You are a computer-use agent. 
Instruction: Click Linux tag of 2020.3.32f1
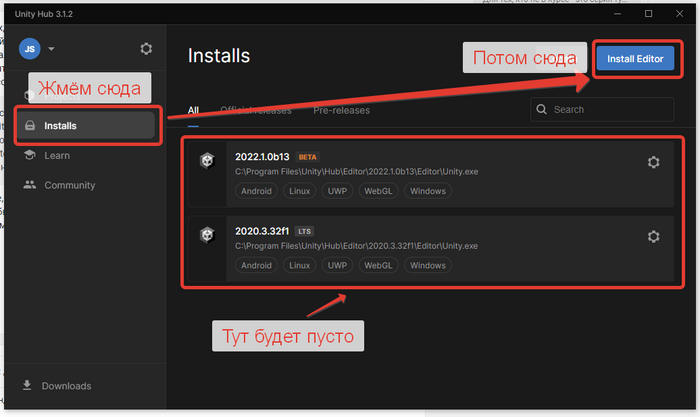point(300,265)
